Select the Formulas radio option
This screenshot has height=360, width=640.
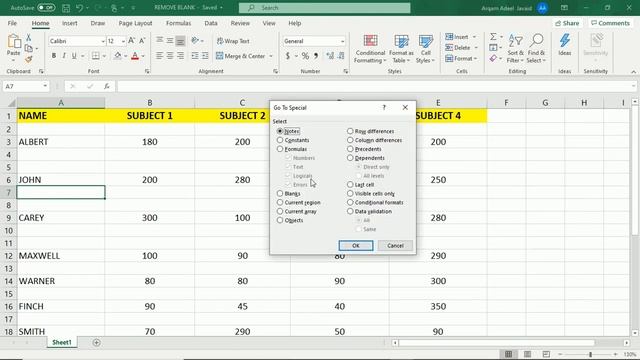pyautogui.click(x=280, y=149)
